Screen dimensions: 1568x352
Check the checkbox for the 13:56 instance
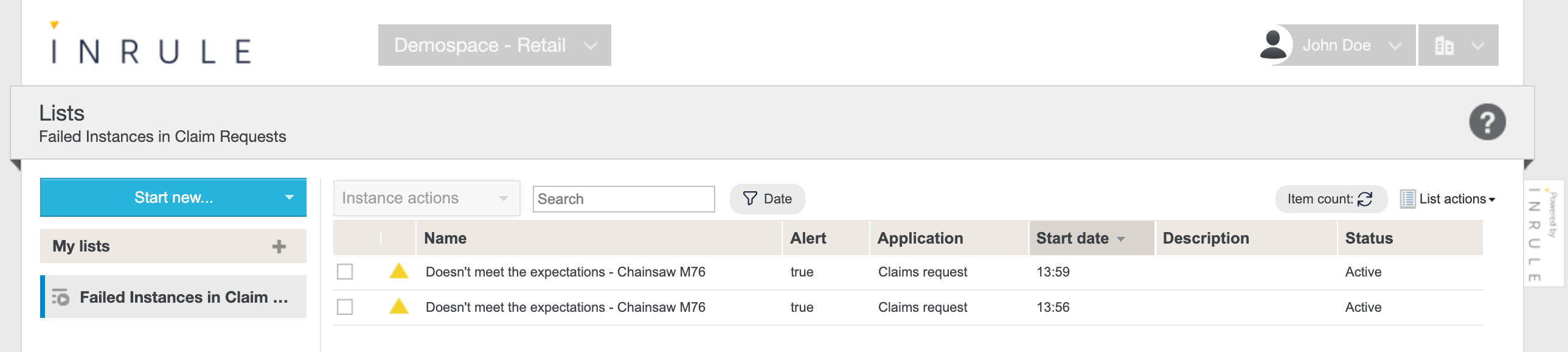[x=345, y=307]
